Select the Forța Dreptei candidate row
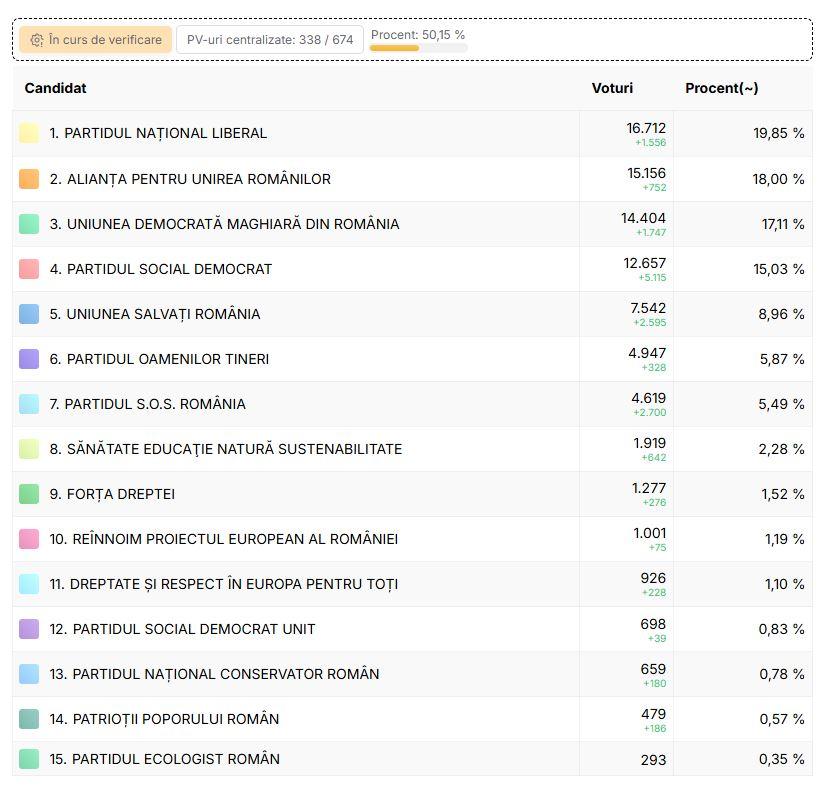Viewport: 831px width, 789px height. [412, 494]
